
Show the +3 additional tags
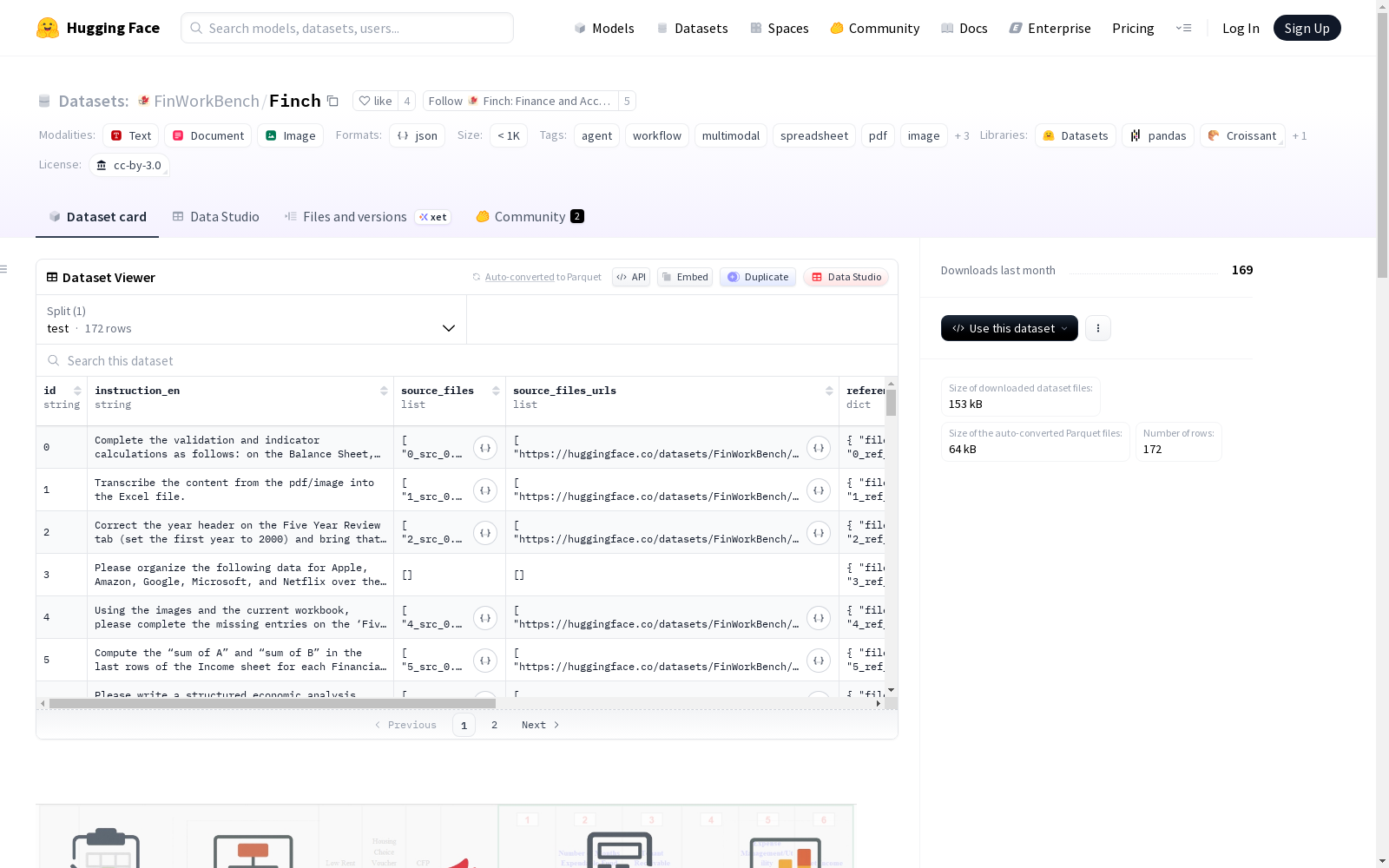click(x=962, y=135)
